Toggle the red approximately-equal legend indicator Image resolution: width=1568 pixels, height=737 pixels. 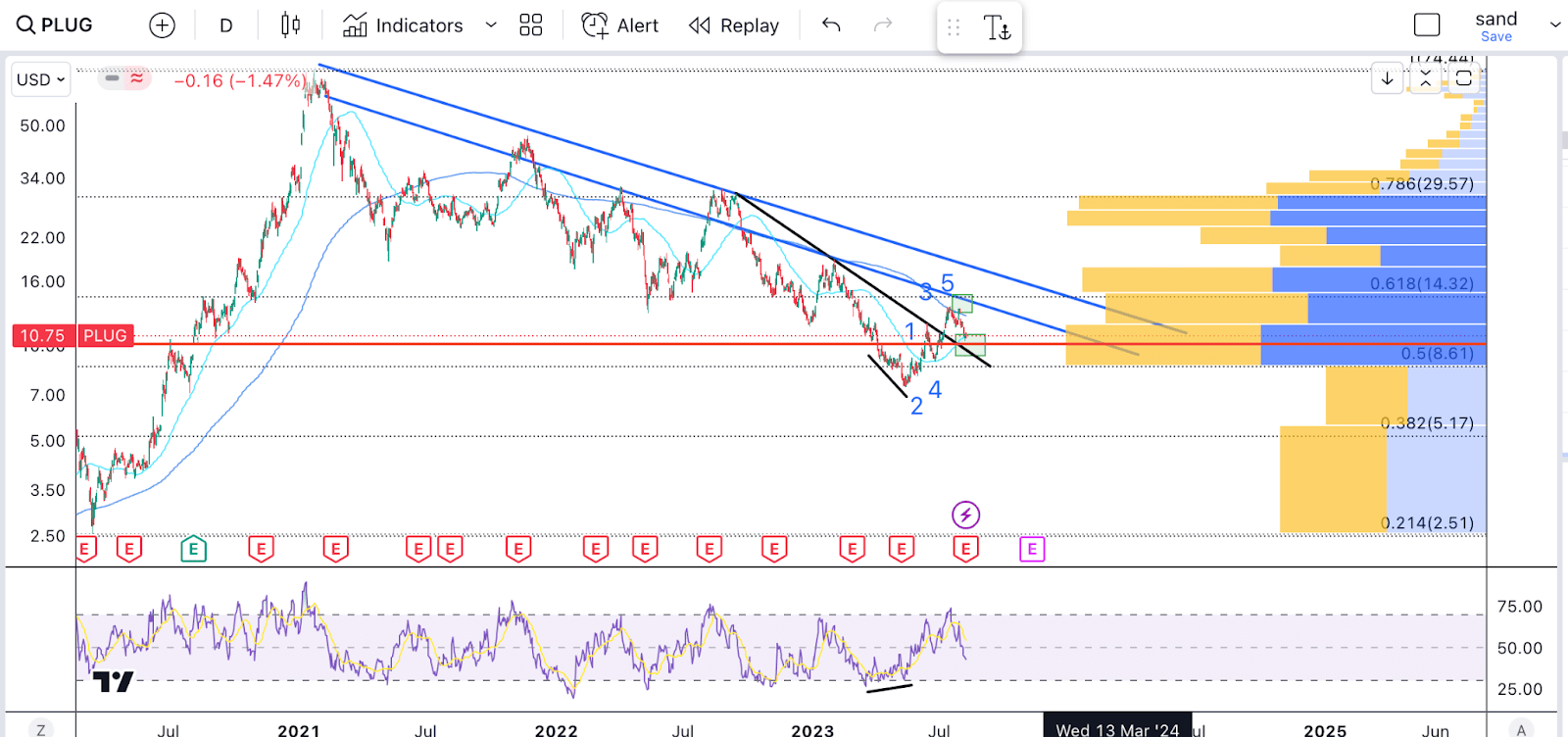[x=137, y=78]
